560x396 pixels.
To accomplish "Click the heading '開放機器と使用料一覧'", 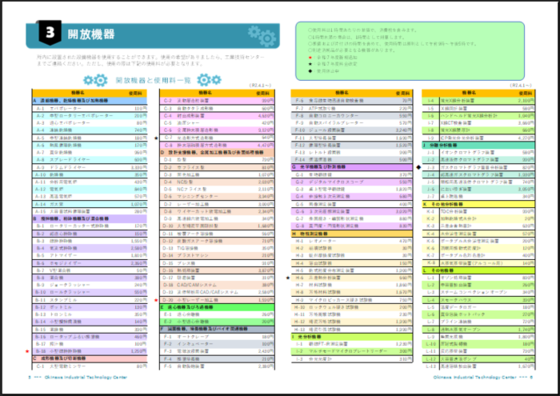I will click(x=153, y=80).
